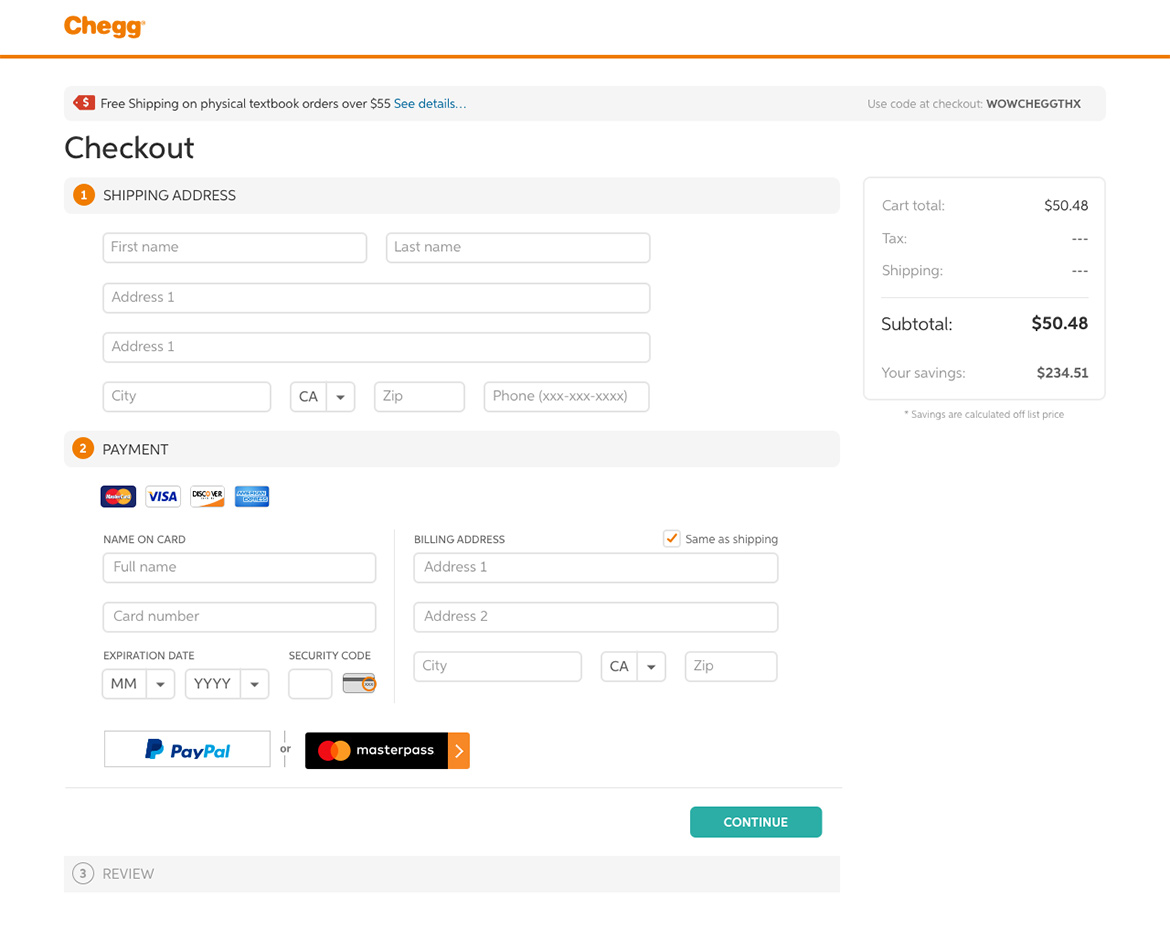This screenshot has height=951, width=1170.
Task: Focus the billing Address 2 field
Action: pyautogui.click(x=595, y=617)
